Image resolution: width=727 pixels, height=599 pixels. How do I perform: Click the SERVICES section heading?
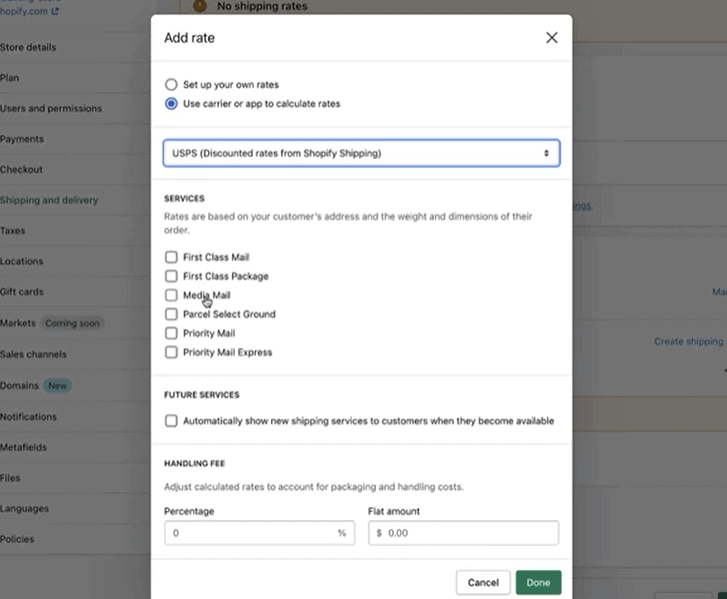pos(184,198)
